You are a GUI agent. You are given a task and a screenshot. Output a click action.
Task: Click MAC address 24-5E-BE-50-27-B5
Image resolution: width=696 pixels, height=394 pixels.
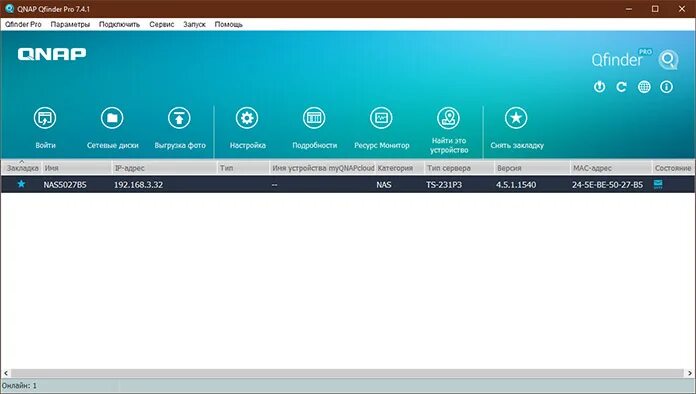pyautogui.click(x=607, y=185)
